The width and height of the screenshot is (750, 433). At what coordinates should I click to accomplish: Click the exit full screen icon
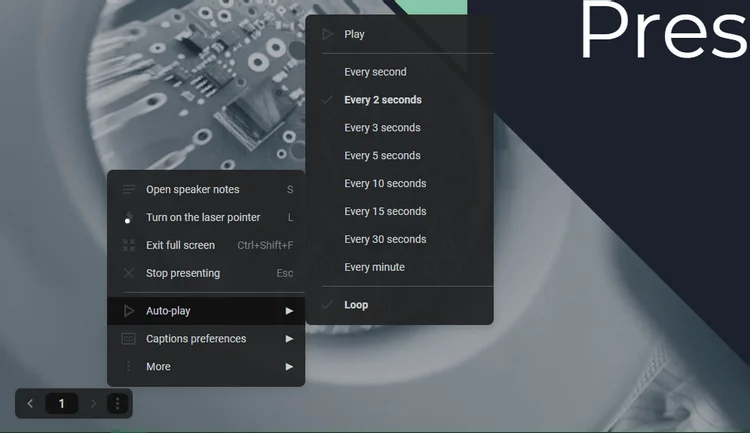tap(128, 245)
